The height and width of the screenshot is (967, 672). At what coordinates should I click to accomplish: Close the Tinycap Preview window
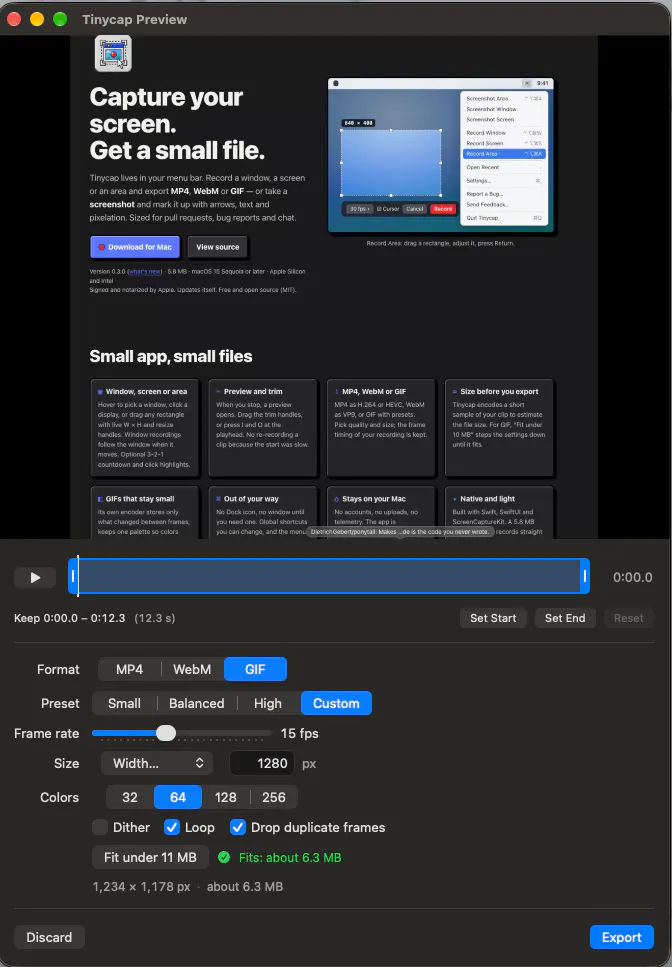click(x=14, y=19)
